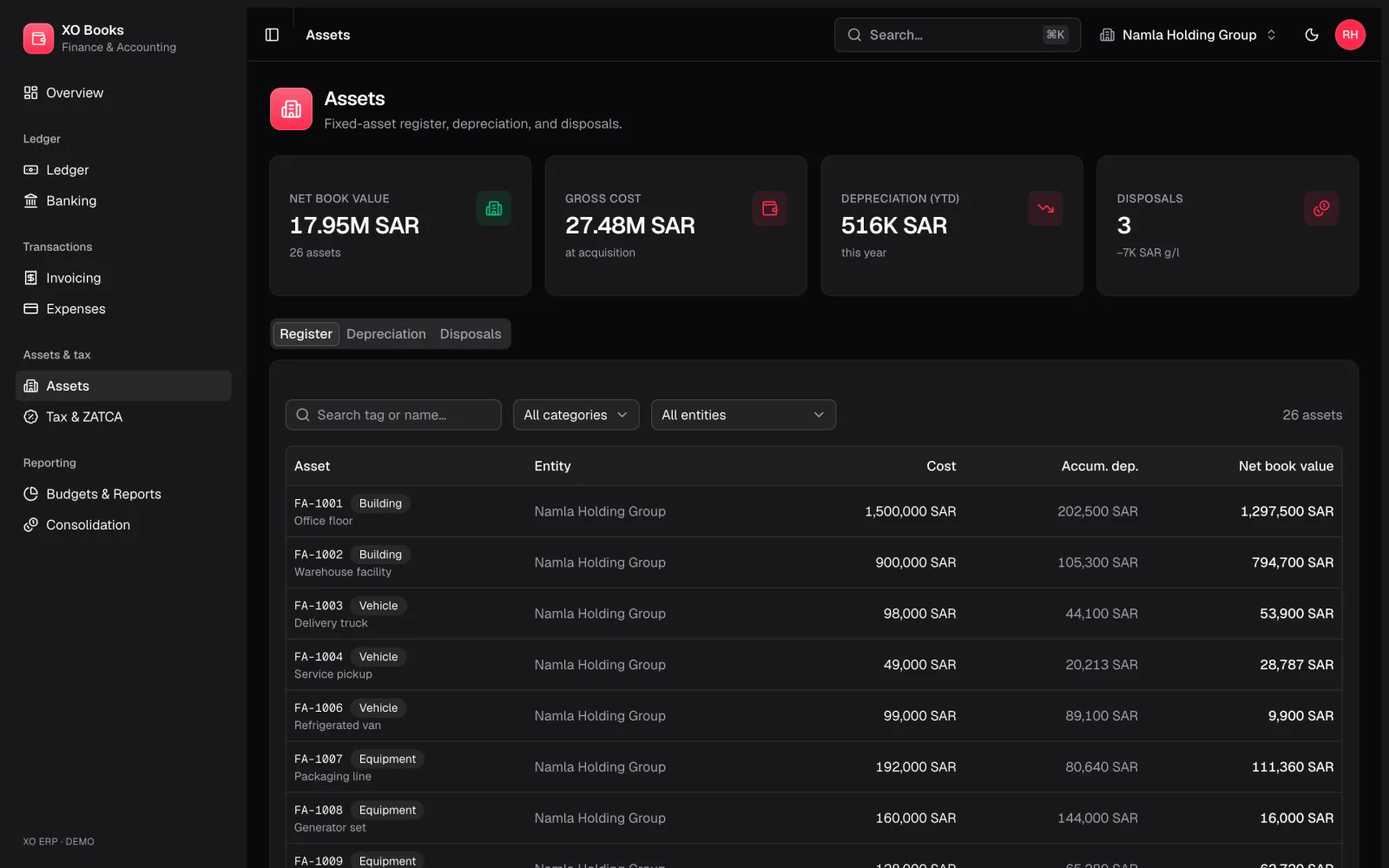Open Invoicing from sidebar
The height and width of the screenshot is (868, 1389).
[x=123, y=278]
